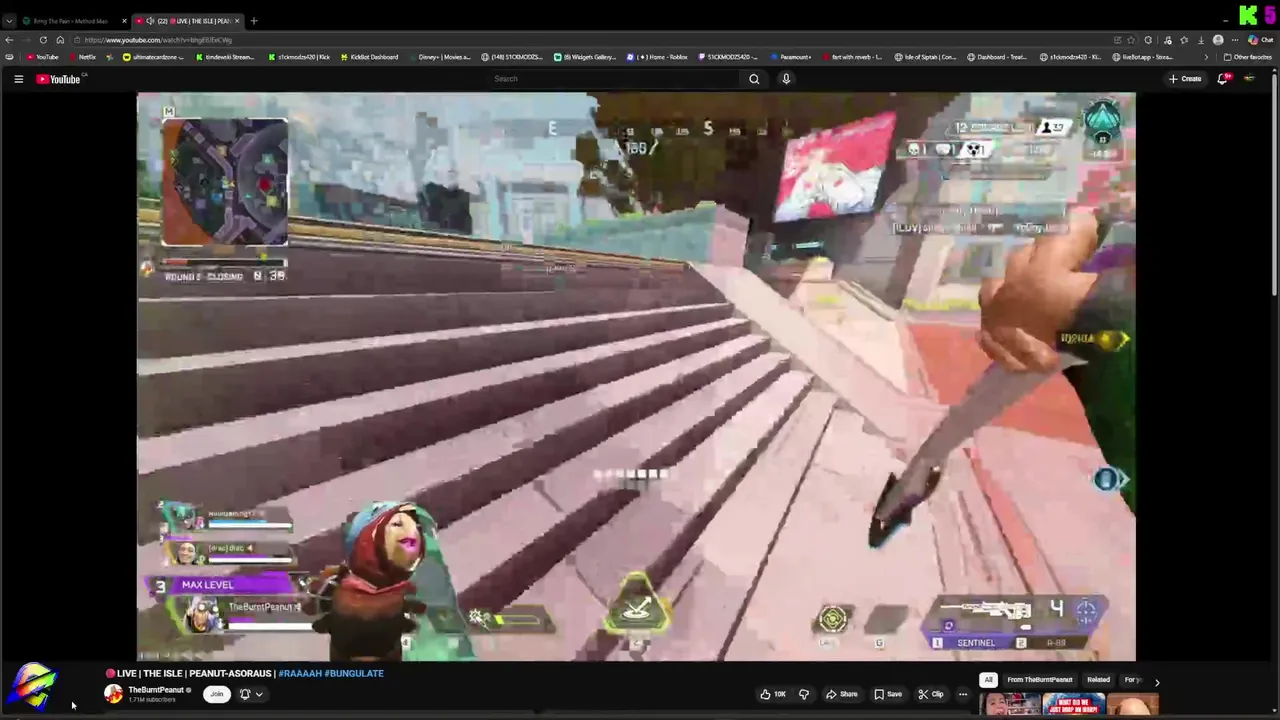Click the Share button

[841, 694]
